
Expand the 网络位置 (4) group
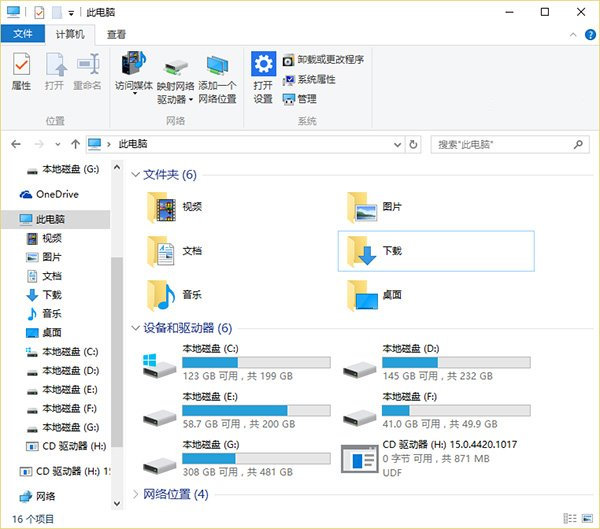click(135, 494)
